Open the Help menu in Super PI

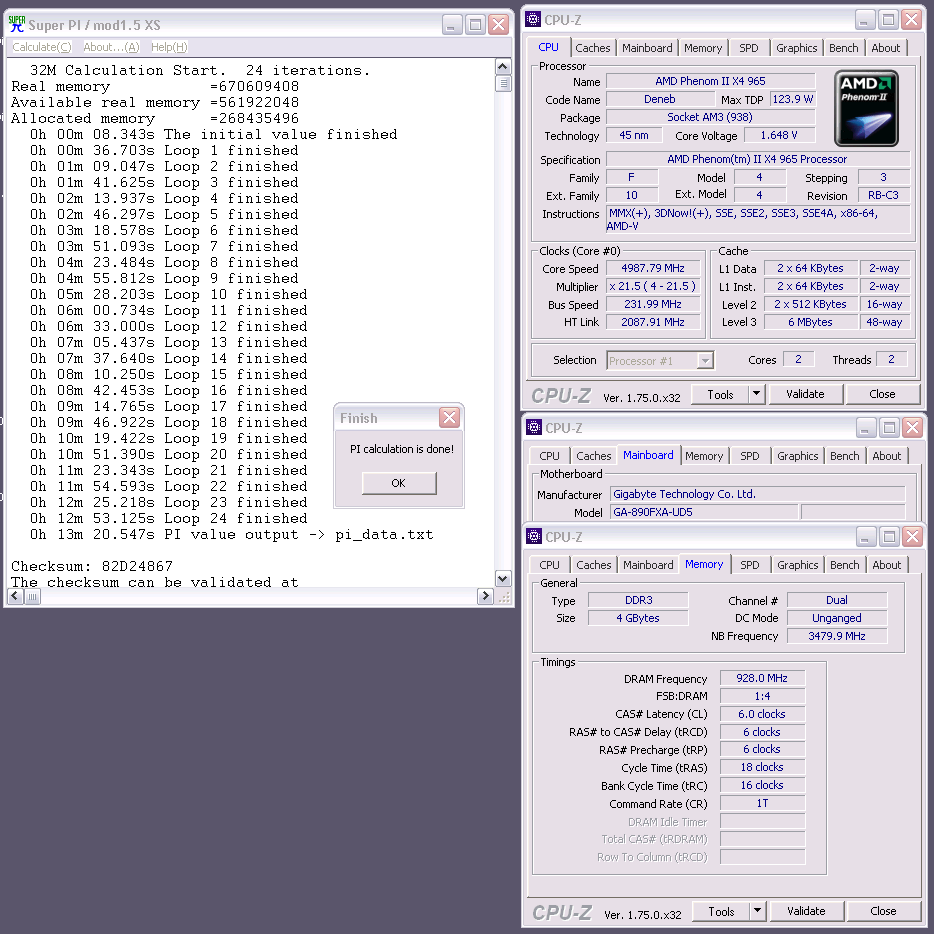pos(169,47)
